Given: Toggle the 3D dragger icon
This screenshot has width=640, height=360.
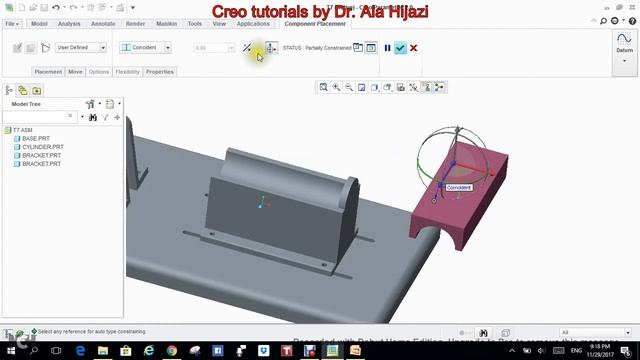Looking at the screenshot, I should click(x=271, y=48).
